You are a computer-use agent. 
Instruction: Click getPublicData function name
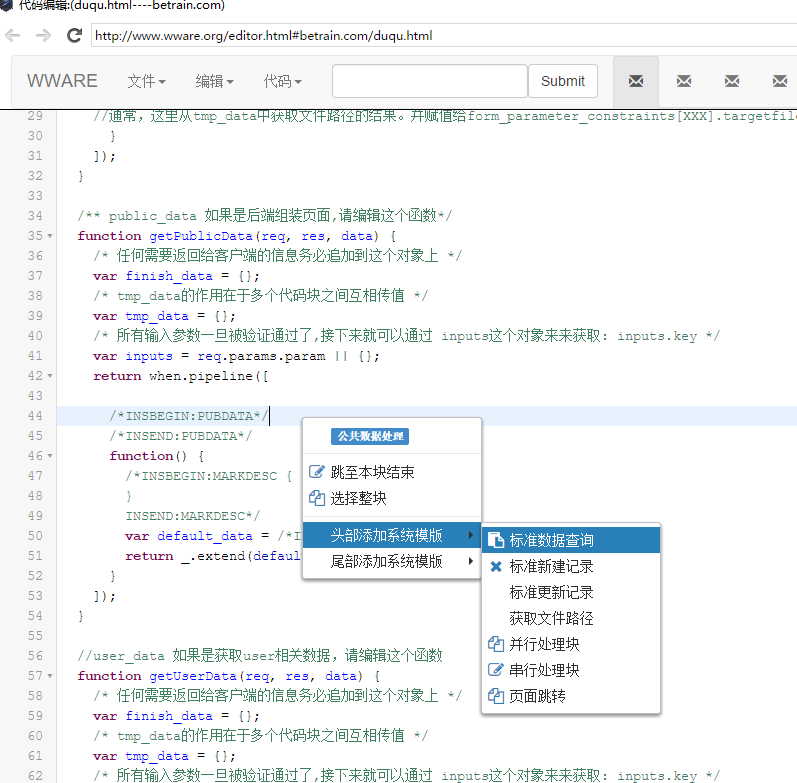(x=201, y=236)
